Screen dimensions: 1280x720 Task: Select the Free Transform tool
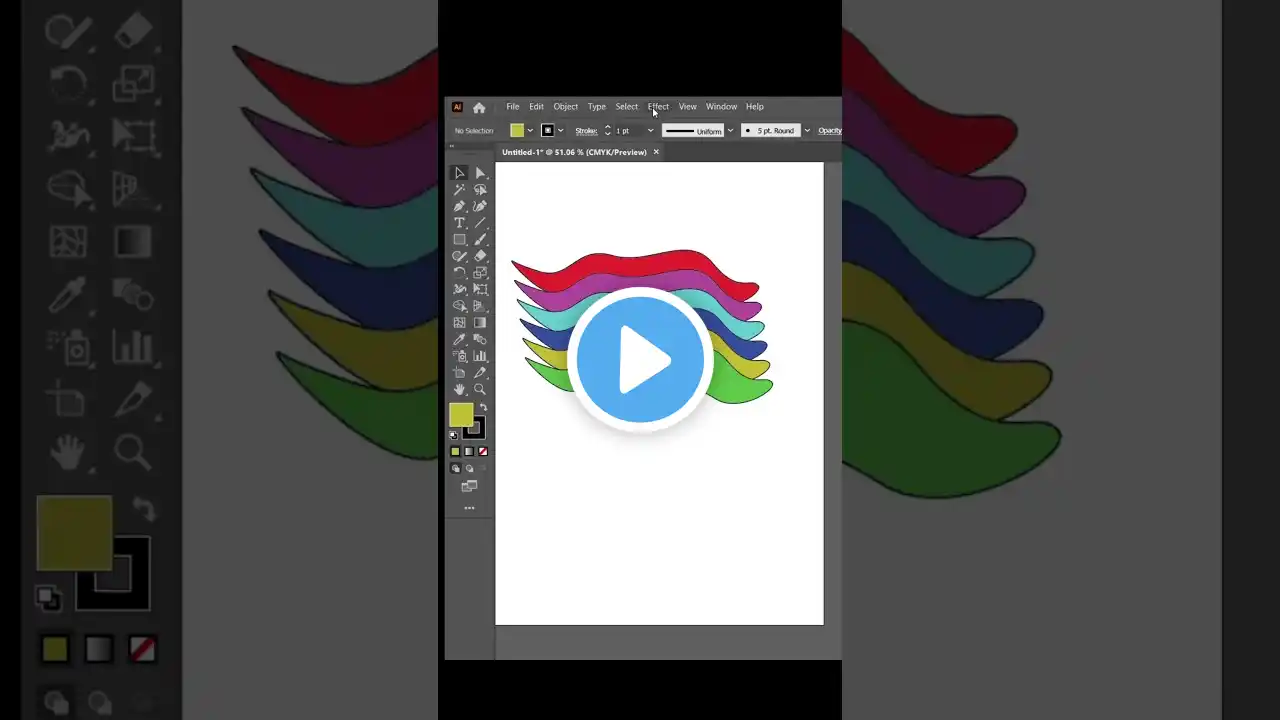pos(480,290)
